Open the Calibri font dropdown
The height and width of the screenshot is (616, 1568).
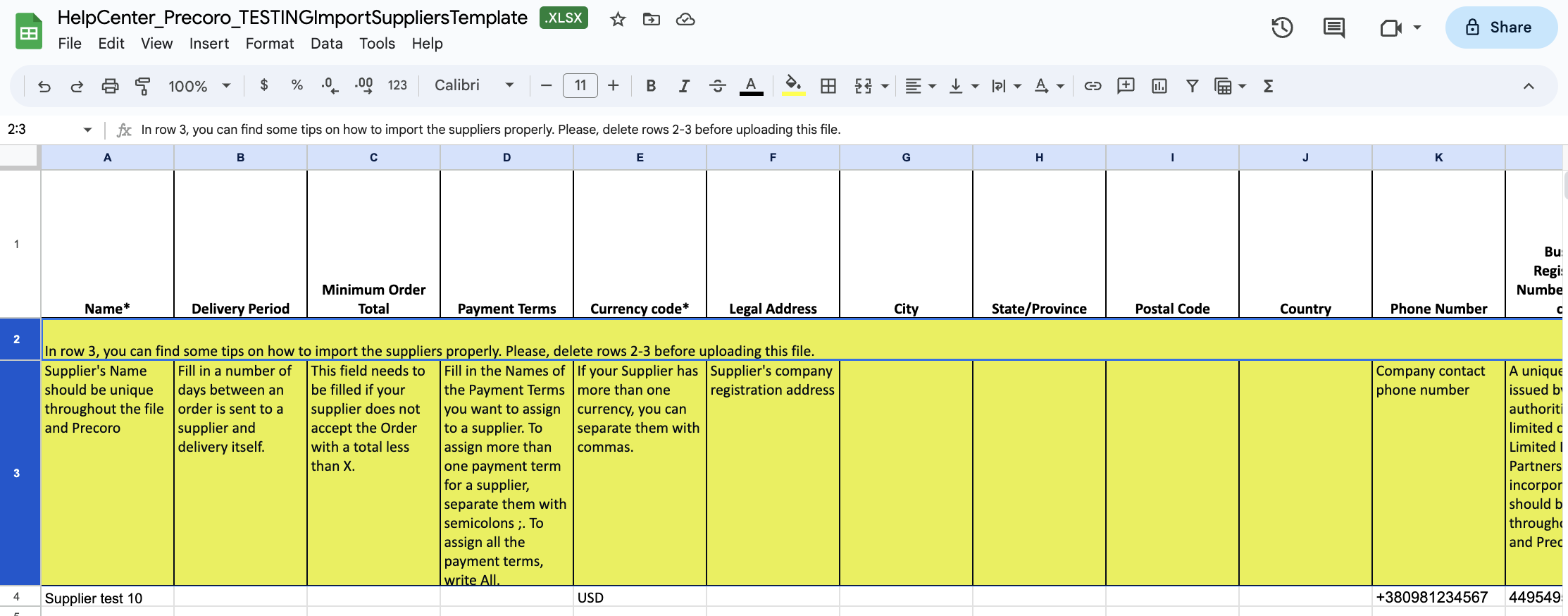click(474, 85)
